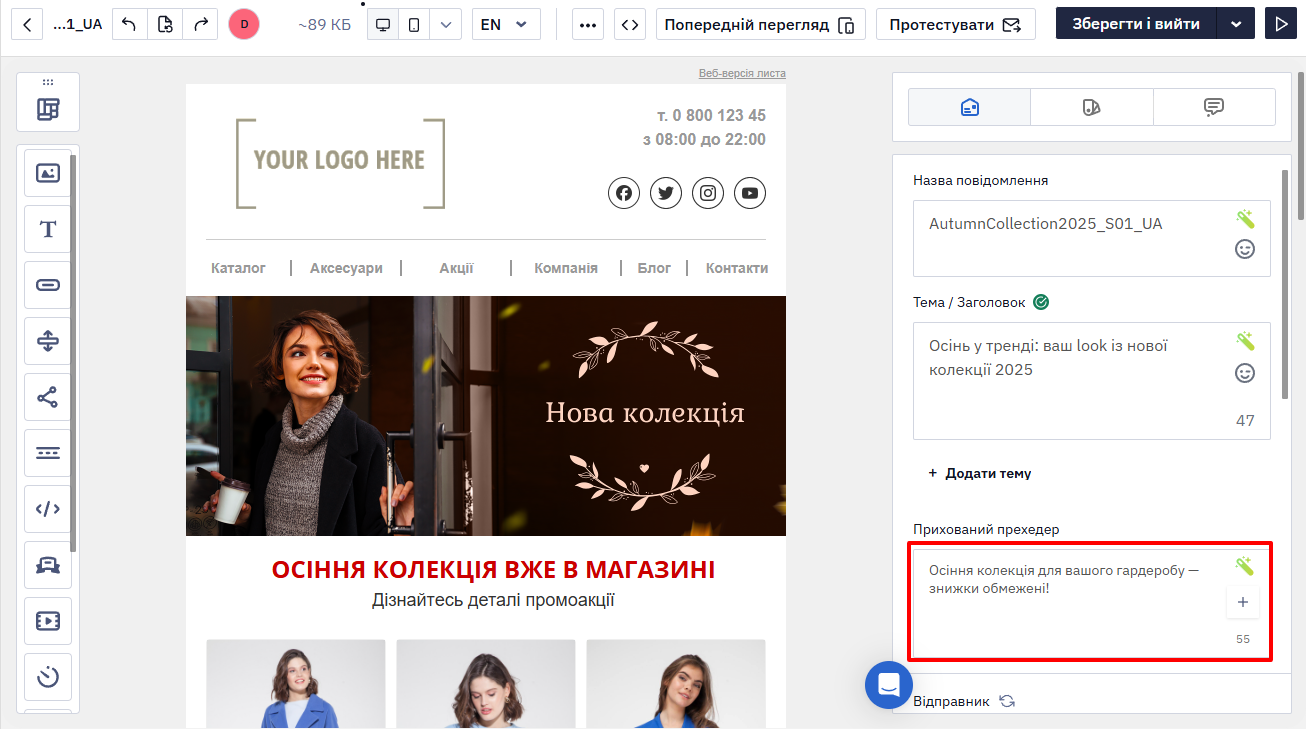Image resolution: width=1306 pixels, height=729 pixels.
Task: Click the Twitter social icon
Action: [666, 193]
